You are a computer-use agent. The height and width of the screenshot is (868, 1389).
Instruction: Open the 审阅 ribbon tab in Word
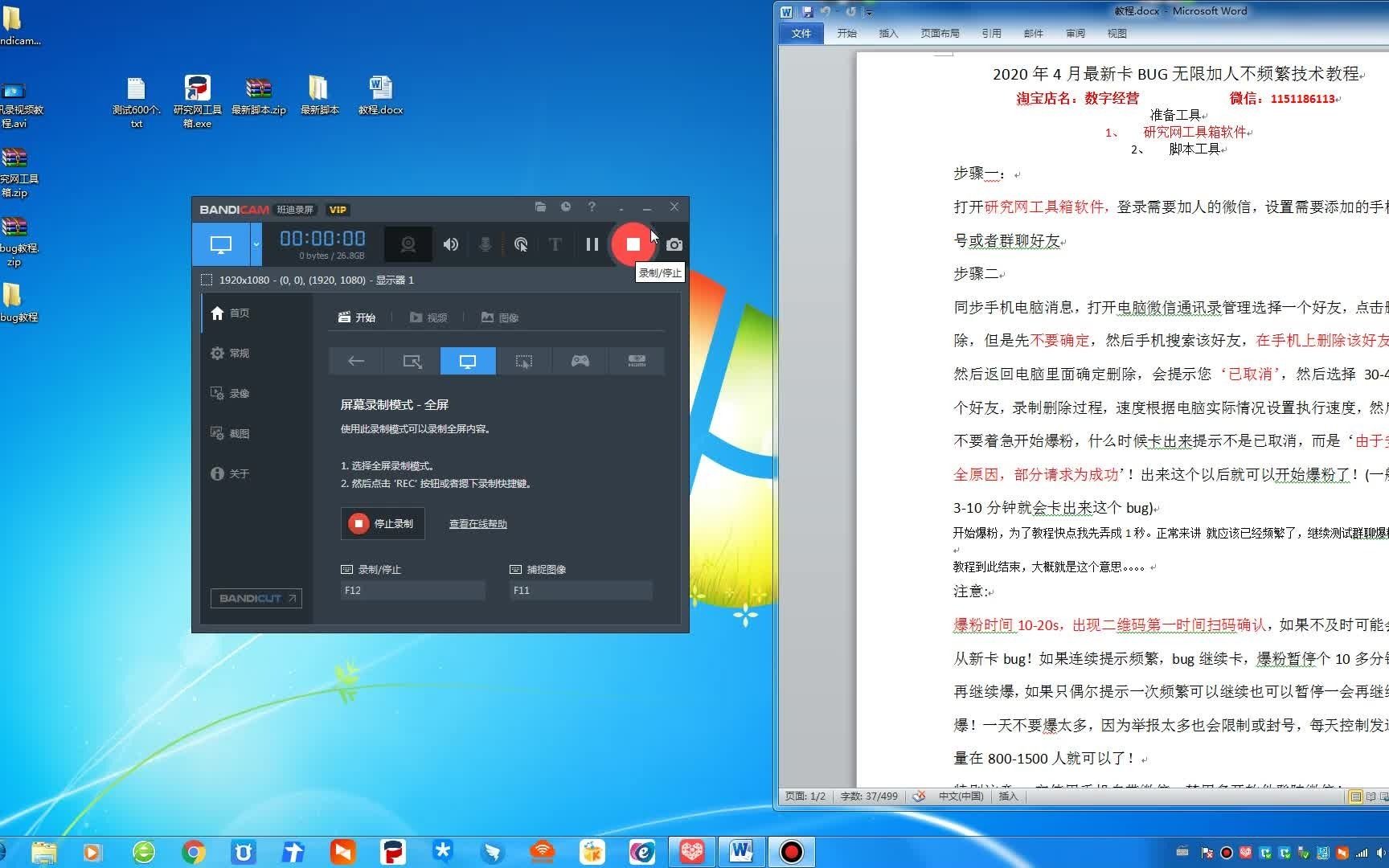tap(1075, 33)
